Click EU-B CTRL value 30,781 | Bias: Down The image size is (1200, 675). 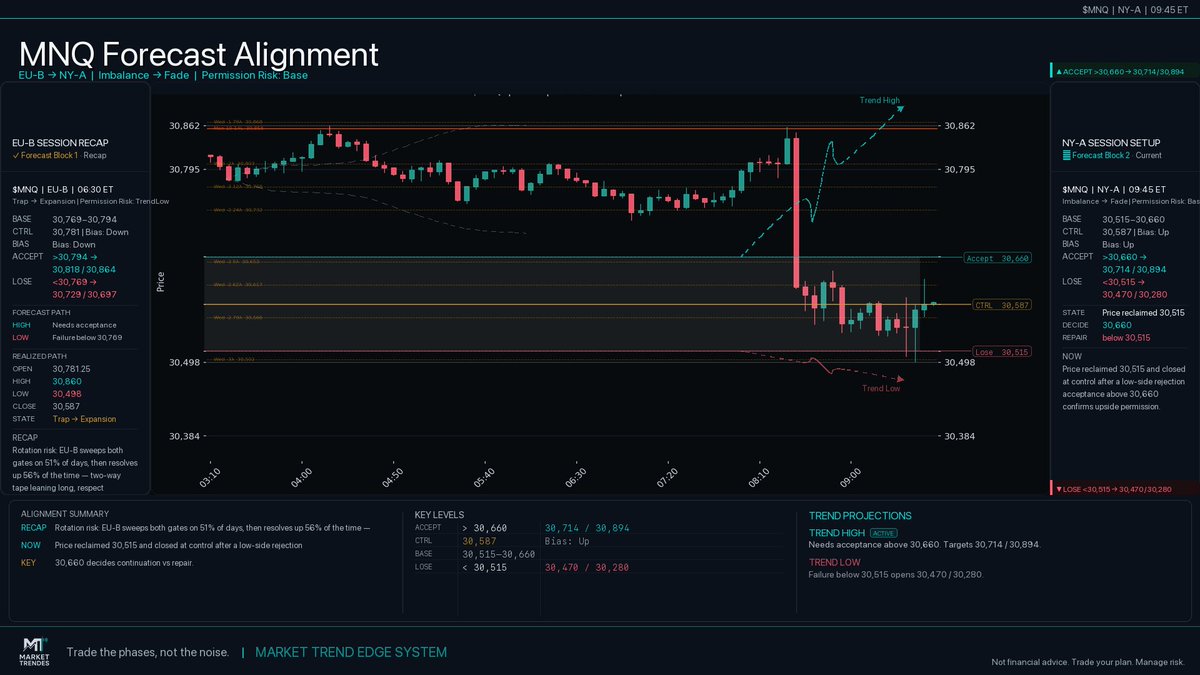(x=91, y=231)
